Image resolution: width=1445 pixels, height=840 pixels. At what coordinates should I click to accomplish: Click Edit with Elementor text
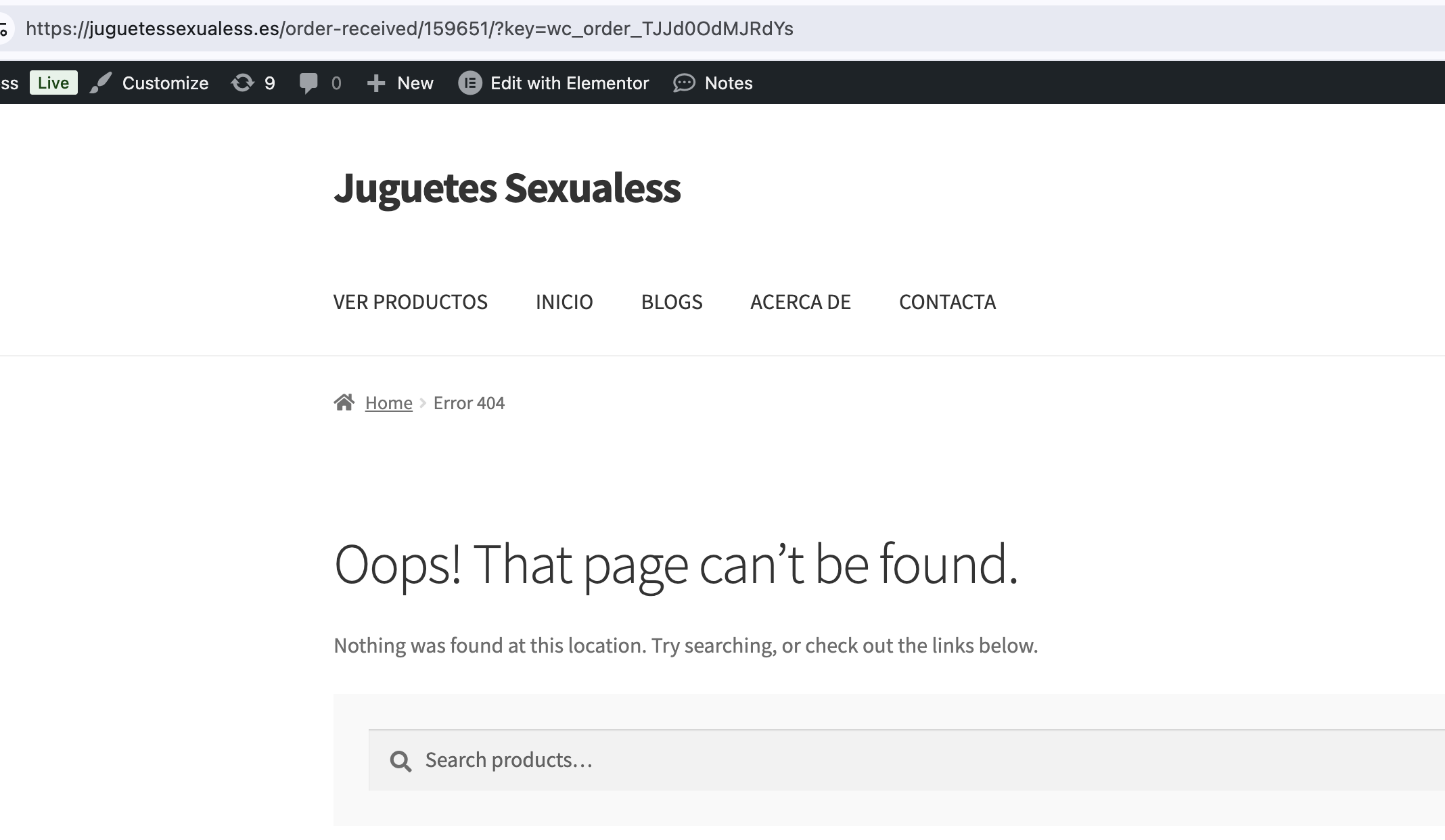569,83
